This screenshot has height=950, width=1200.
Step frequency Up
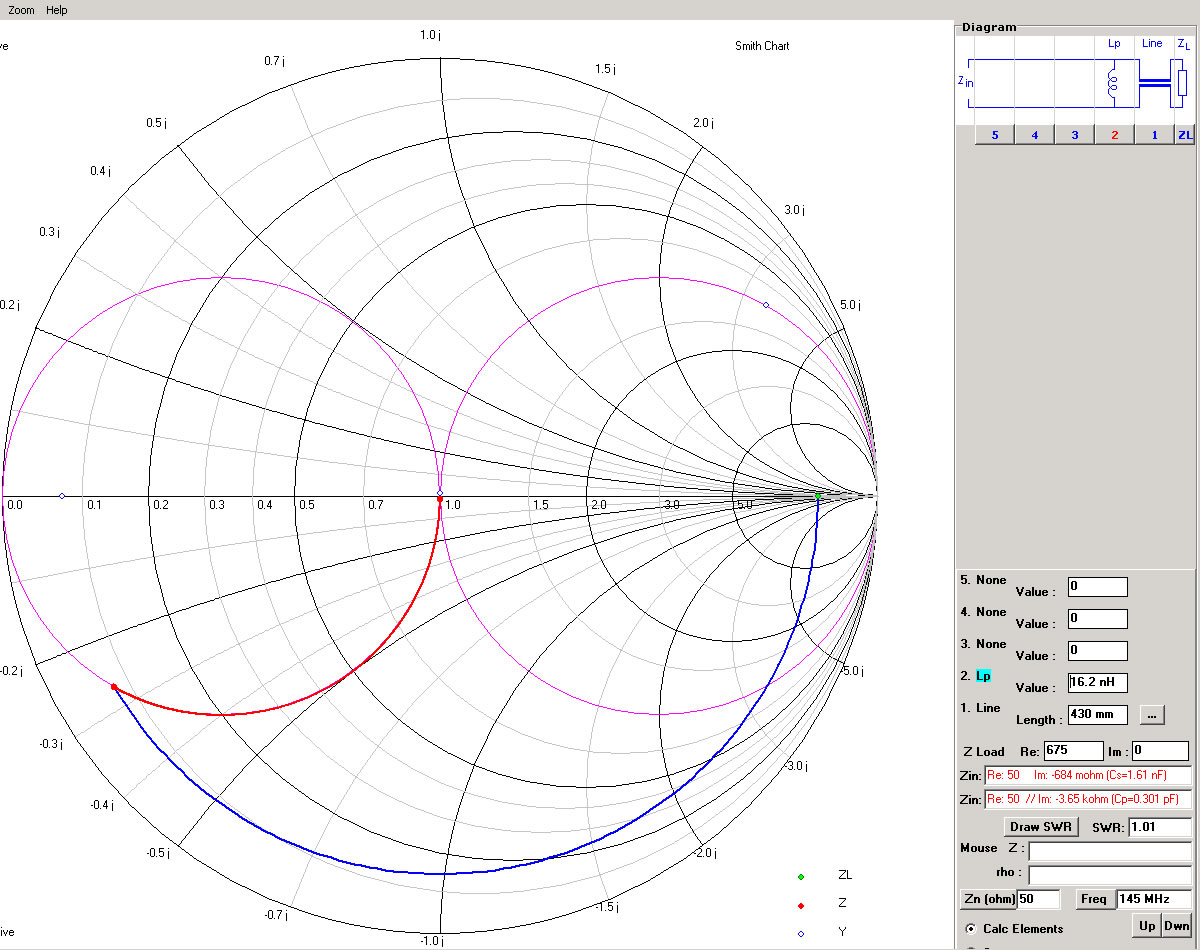coord(1146,926)
